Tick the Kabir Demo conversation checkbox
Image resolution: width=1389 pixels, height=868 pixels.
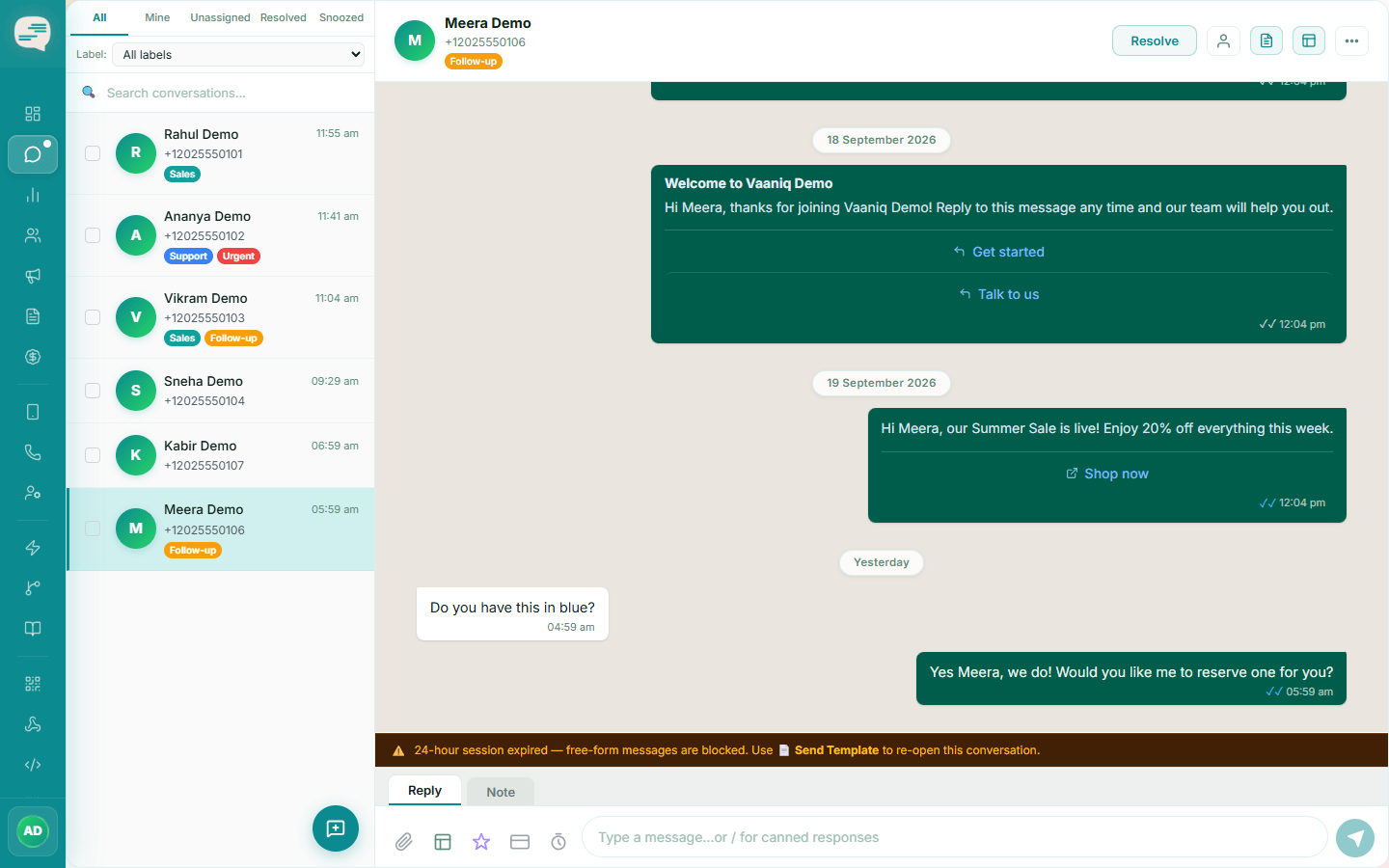93,455
